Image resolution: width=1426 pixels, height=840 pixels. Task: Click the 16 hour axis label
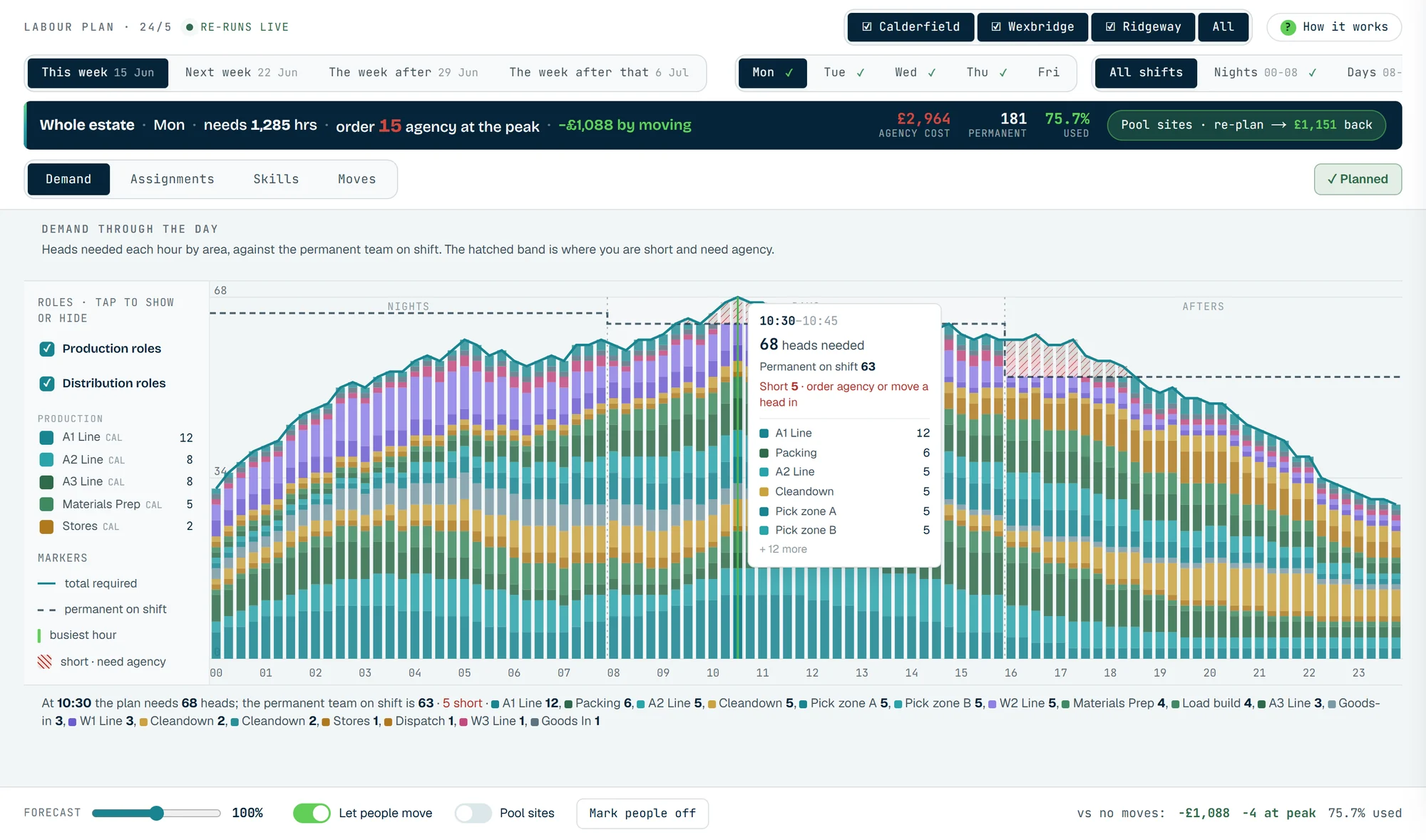[x=1010, y=672]
